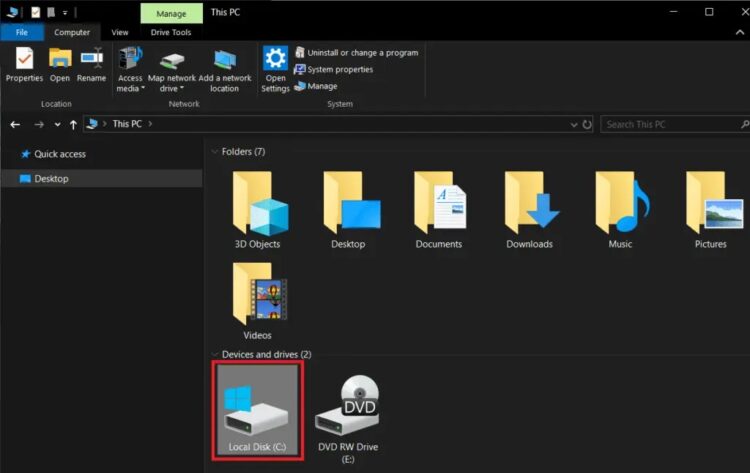Click Manage in the System group
The height and width of the screenshot is (473, 750).
tap(316, 86)
